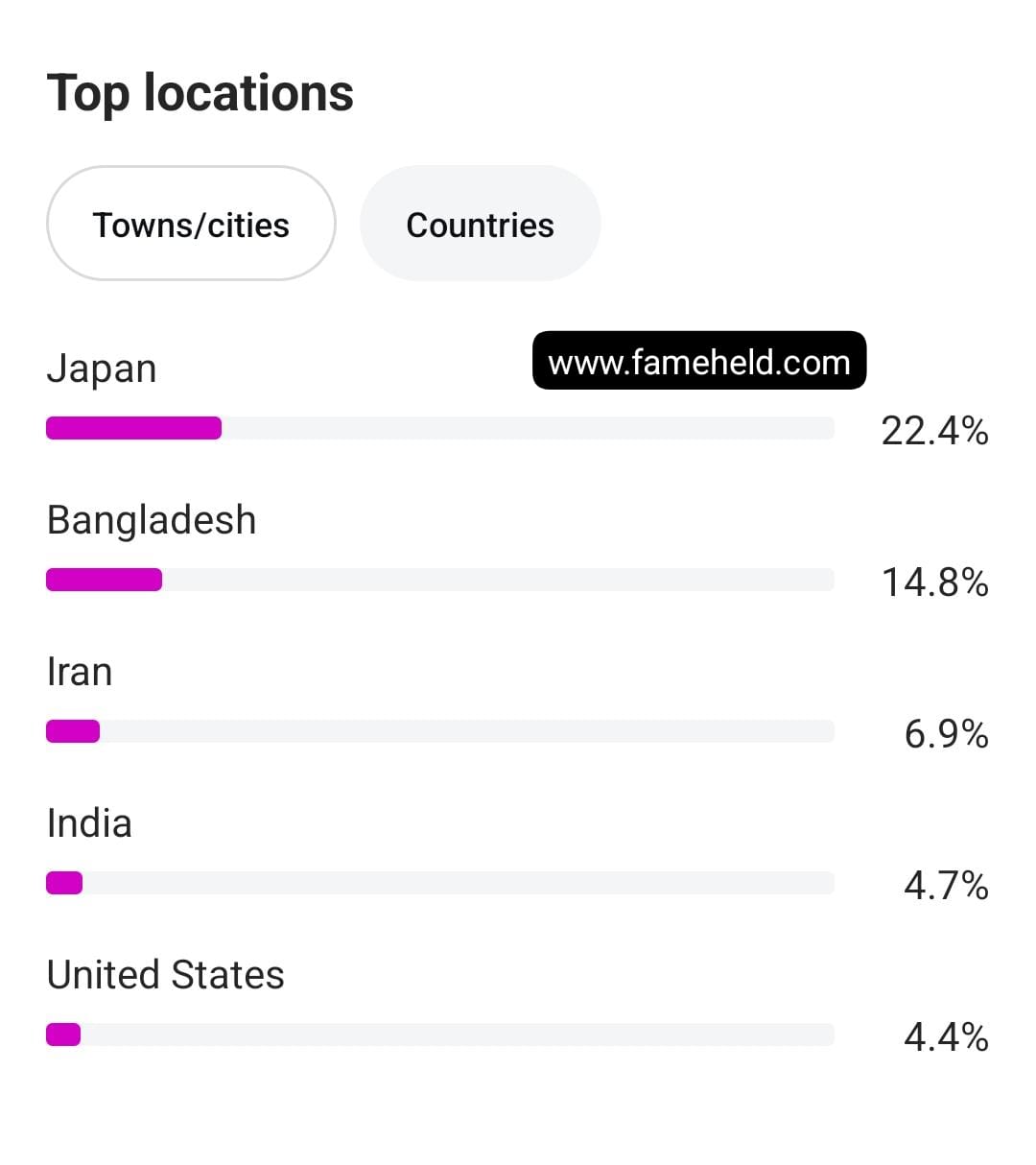The height and width of the screenshot is (1165, 1036).
Task: Click the 4.7% percentage value
Action: coord(946,886)
